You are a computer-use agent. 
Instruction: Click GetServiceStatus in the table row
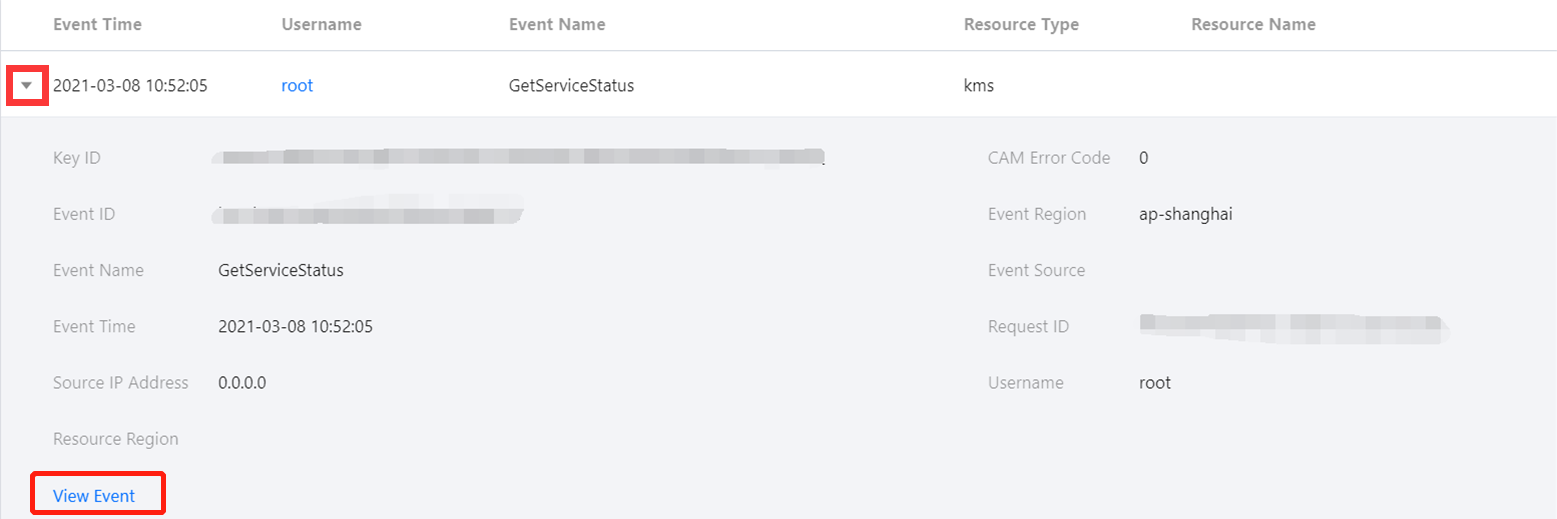click(x=571, y=86)
